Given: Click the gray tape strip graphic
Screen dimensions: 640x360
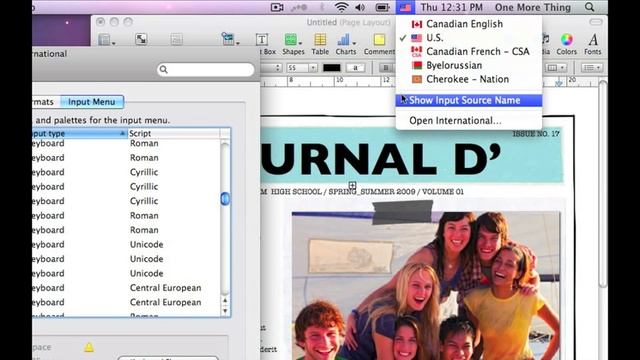Looking at the screenshot, I should point(402,213).
